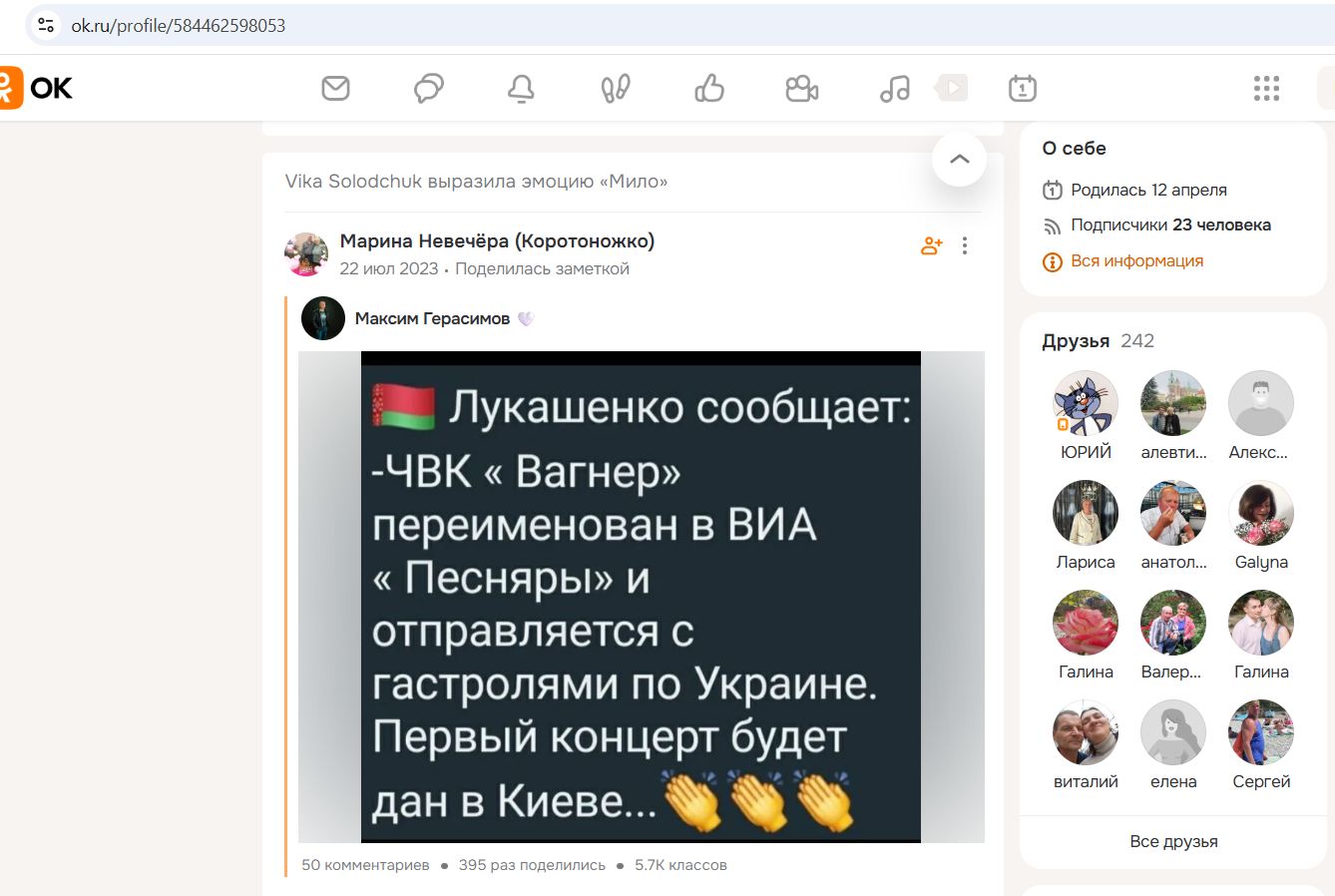
Task: Open the apps grid menu icon
Action: tap(1266, 89)
